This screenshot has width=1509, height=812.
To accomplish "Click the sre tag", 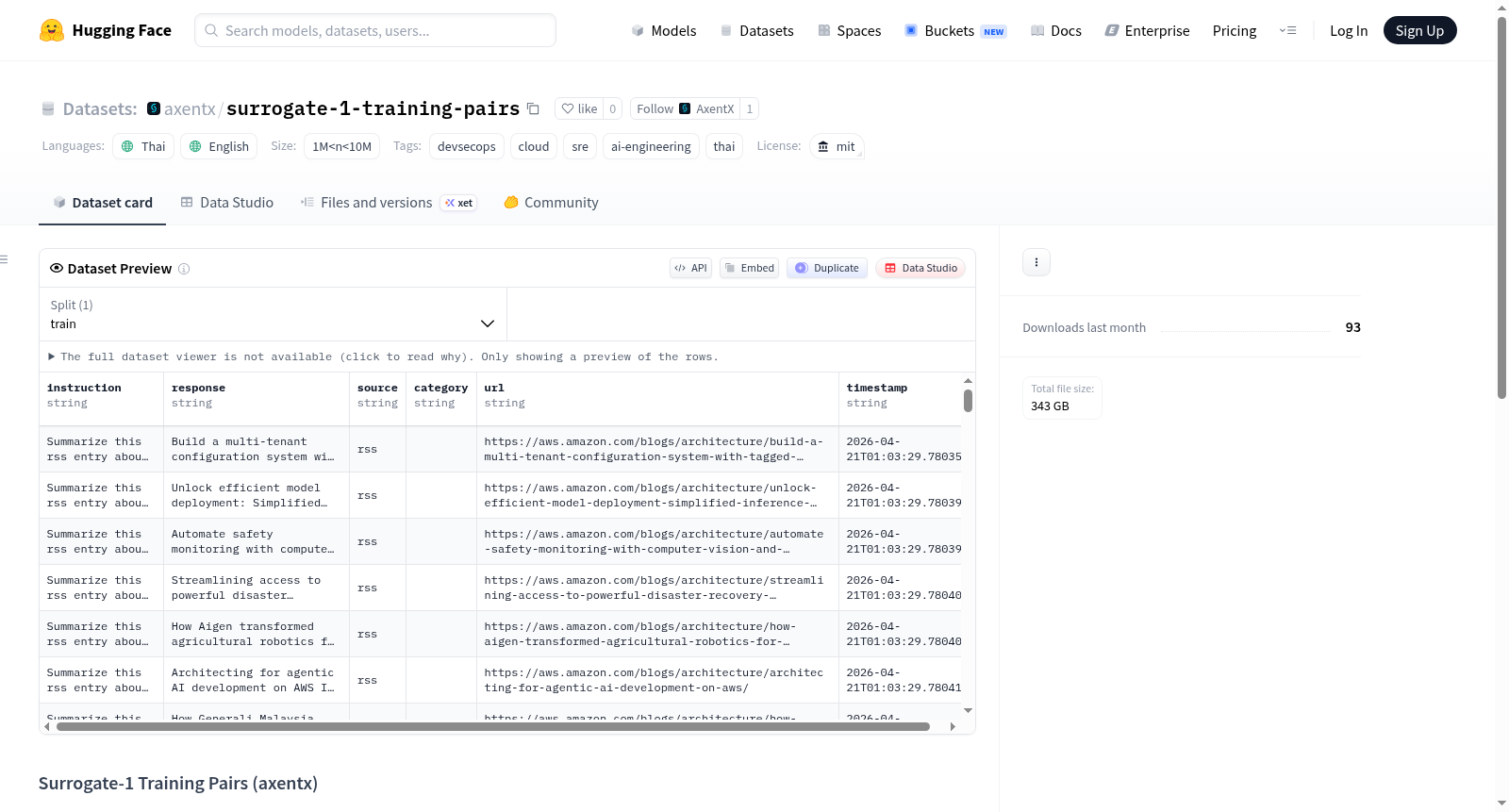I will [580, 146].
